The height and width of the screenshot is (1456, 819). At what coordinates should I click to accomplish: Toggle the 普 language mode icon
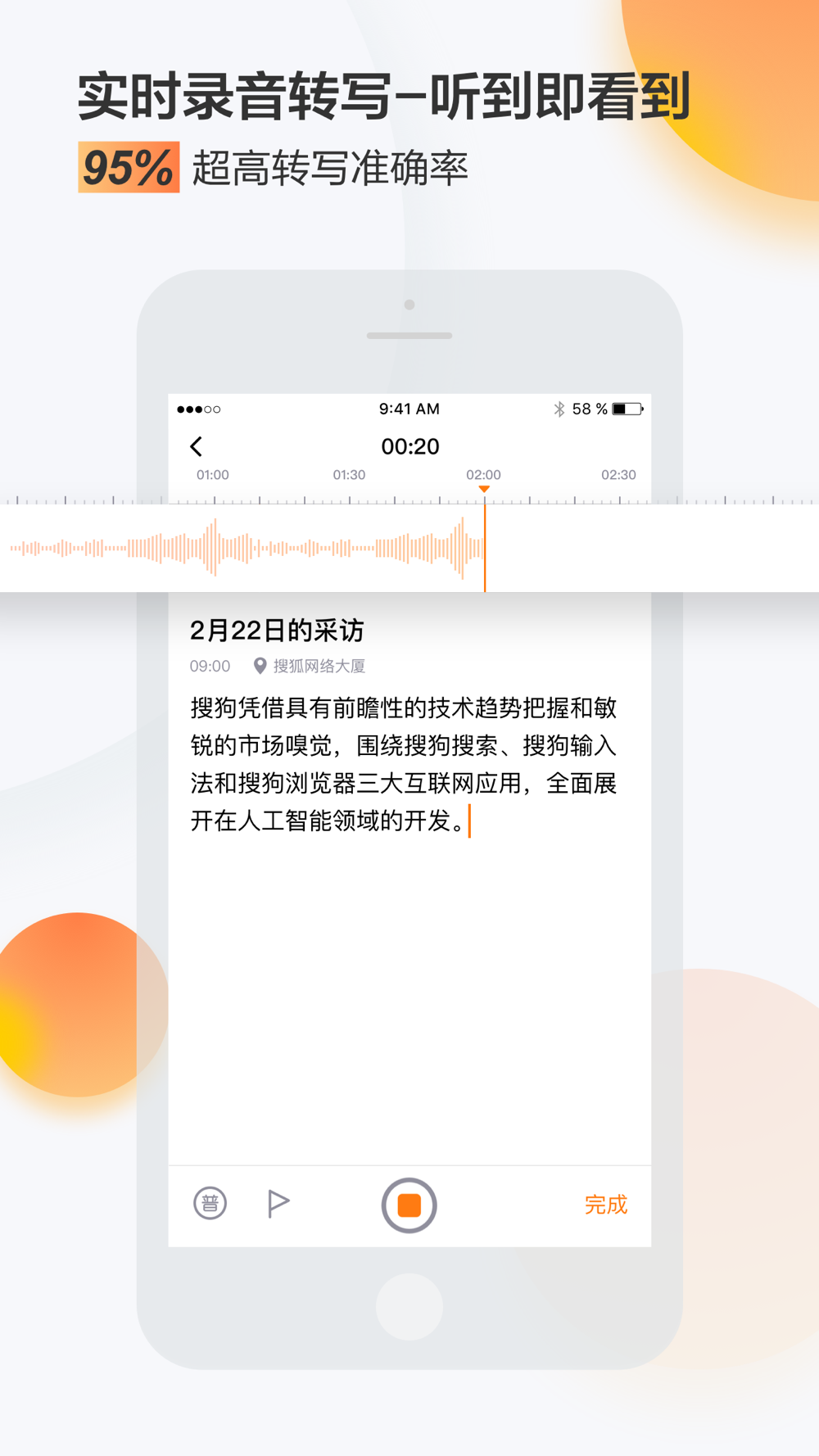(210, 1203)
